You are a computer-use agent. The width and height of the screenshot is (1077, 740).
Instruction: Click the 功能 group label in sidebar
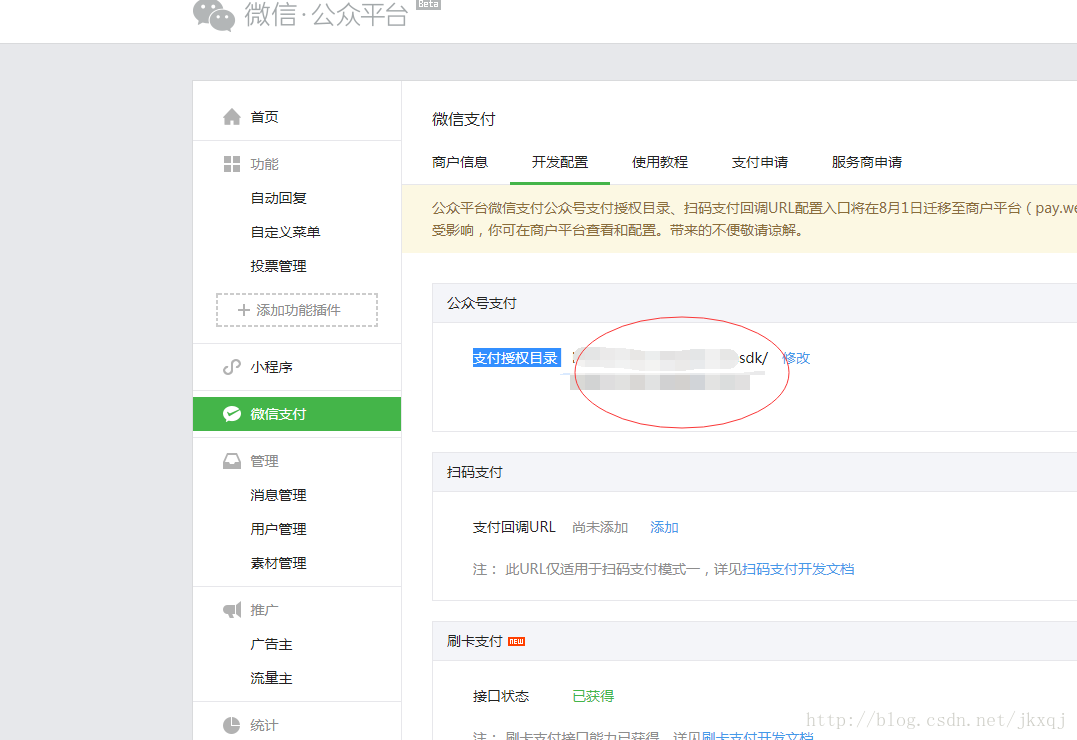[x=264, y=164]
